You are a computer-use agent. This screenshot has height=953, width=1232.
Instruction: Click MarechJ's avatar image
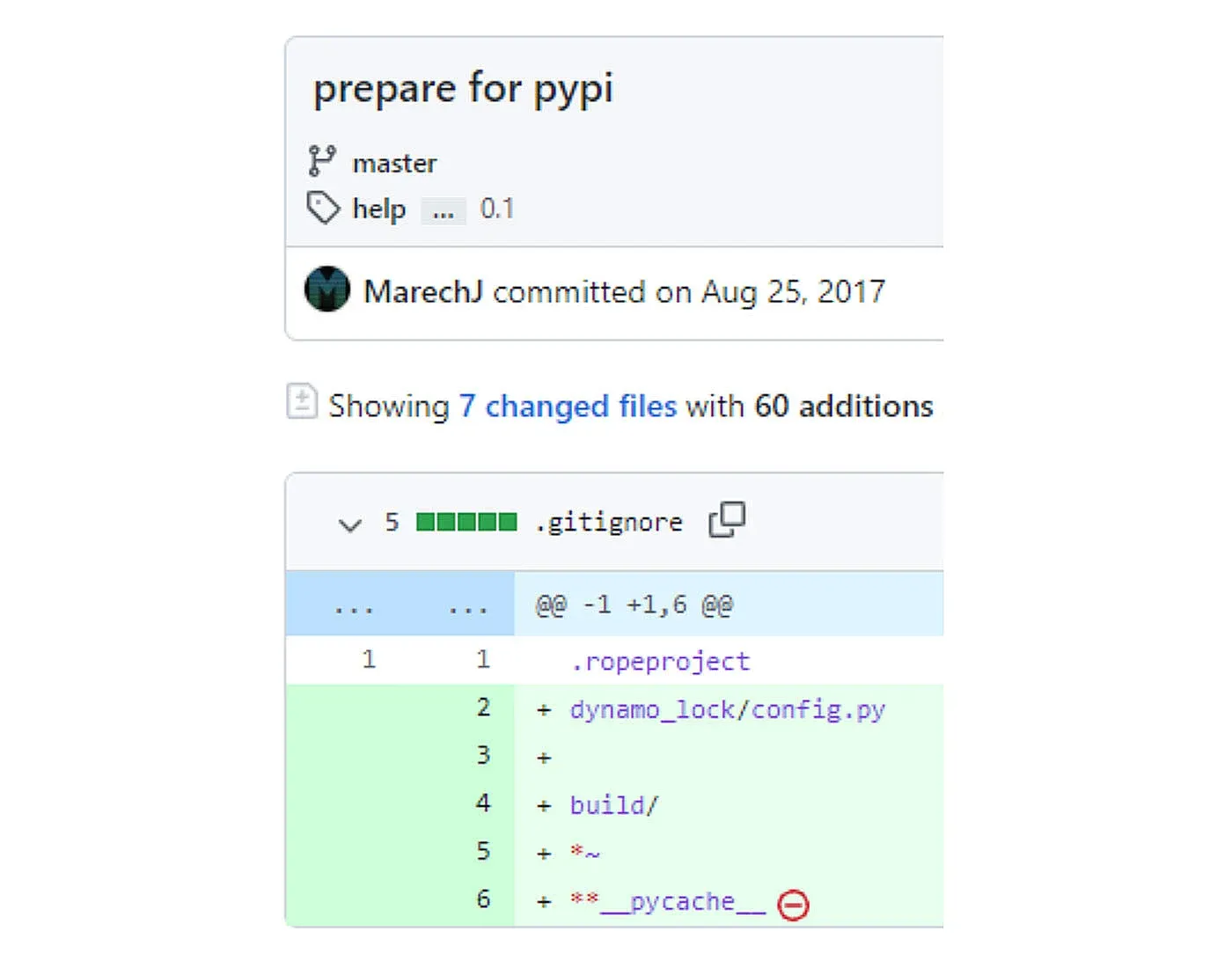click(x=326, y=290)
